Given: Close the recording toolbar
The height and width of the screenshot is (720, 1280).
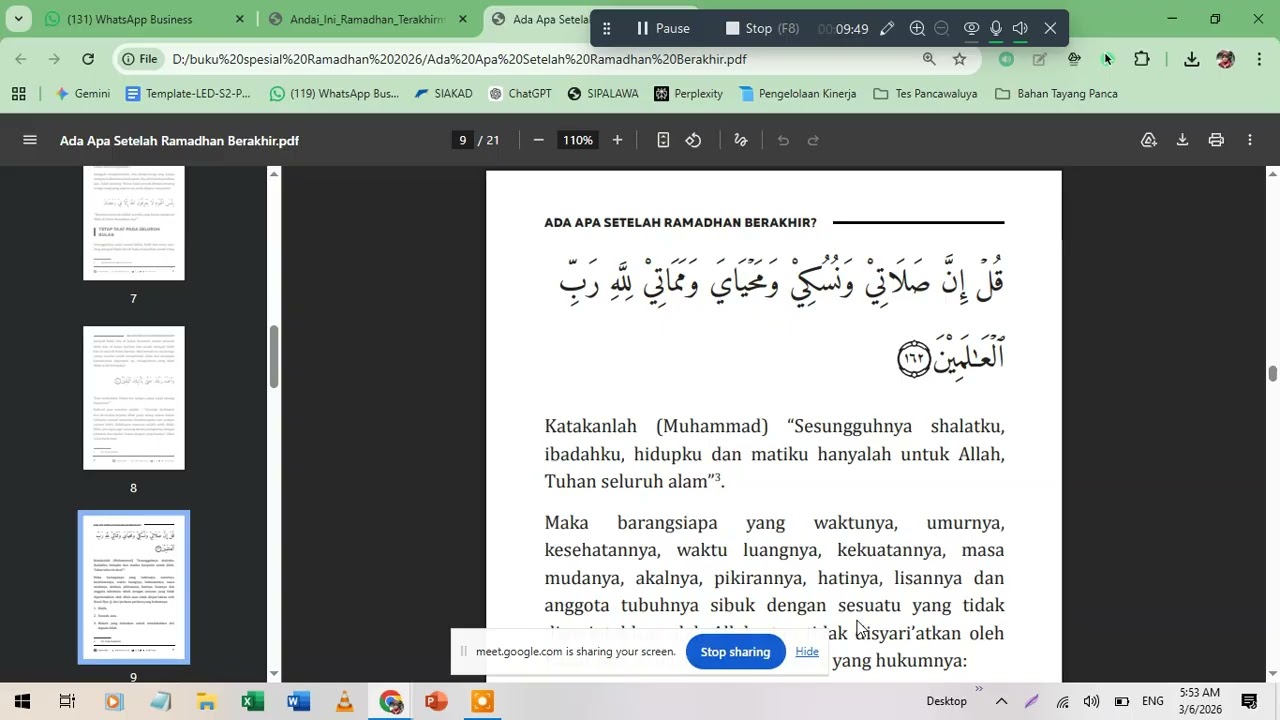Looking at the screenshot, I should click(x=1050, y=29).
